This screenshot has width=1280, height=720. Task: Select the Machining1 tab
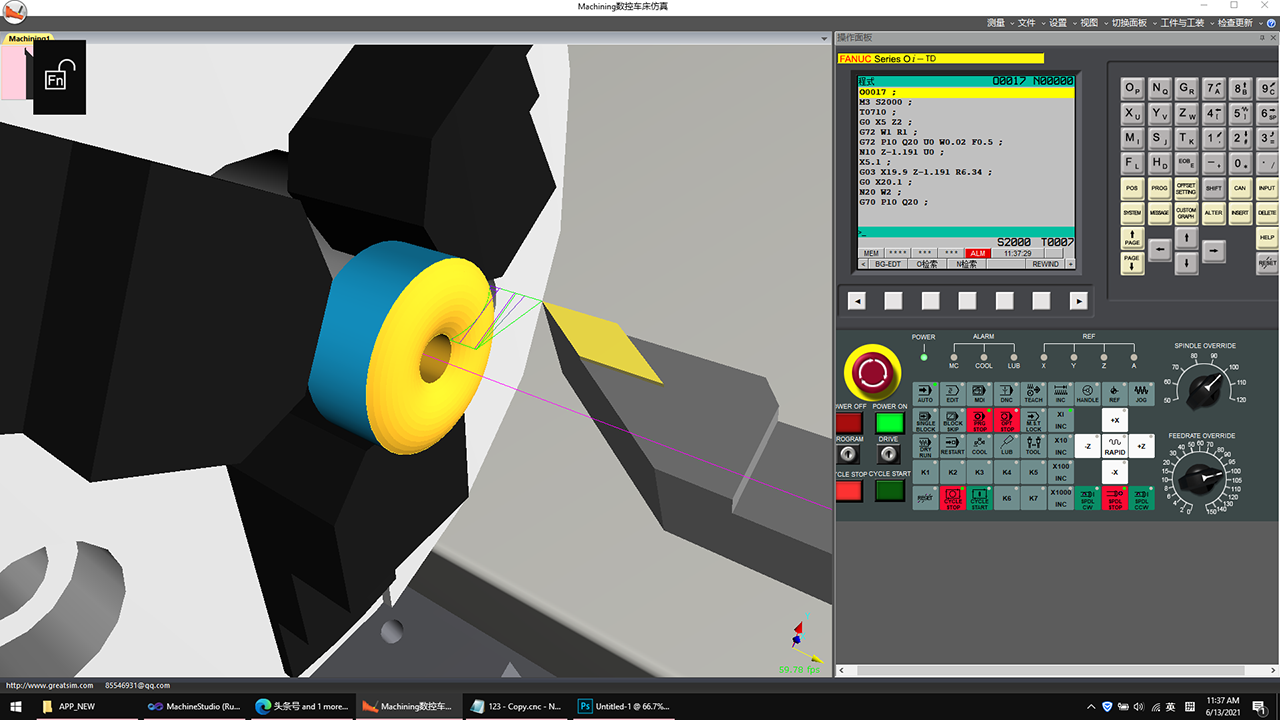click(x=30, y=38)
